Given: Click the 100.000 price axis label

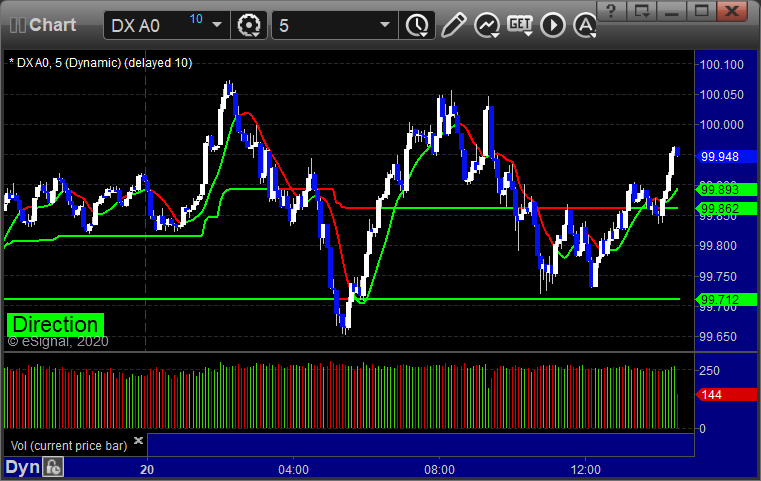Looking at the screenshot, I should pos(721,125).
